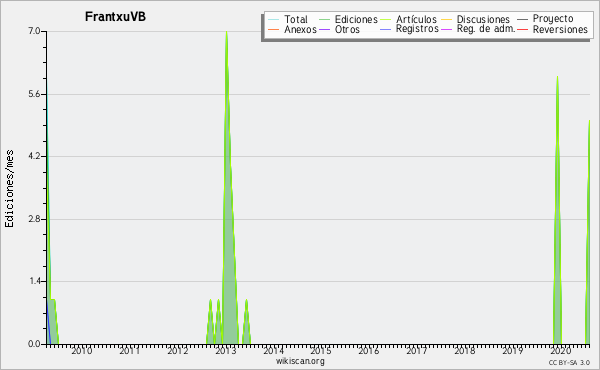Image resolution: width=600 pixels, height=370 pixels.
Task: Click the Reg. de adm. legend entry
Action: tap(478, 29)
